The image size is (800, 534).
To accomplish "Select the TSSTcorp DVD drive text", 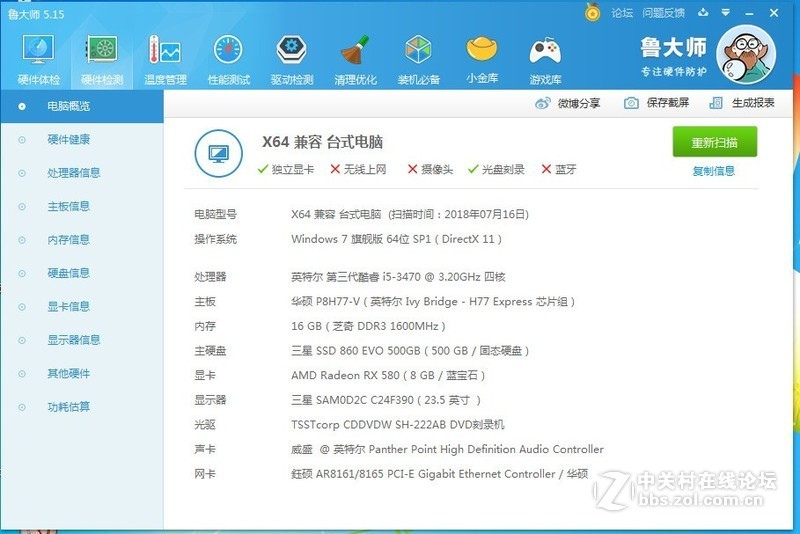I will (x=397, y=425).
